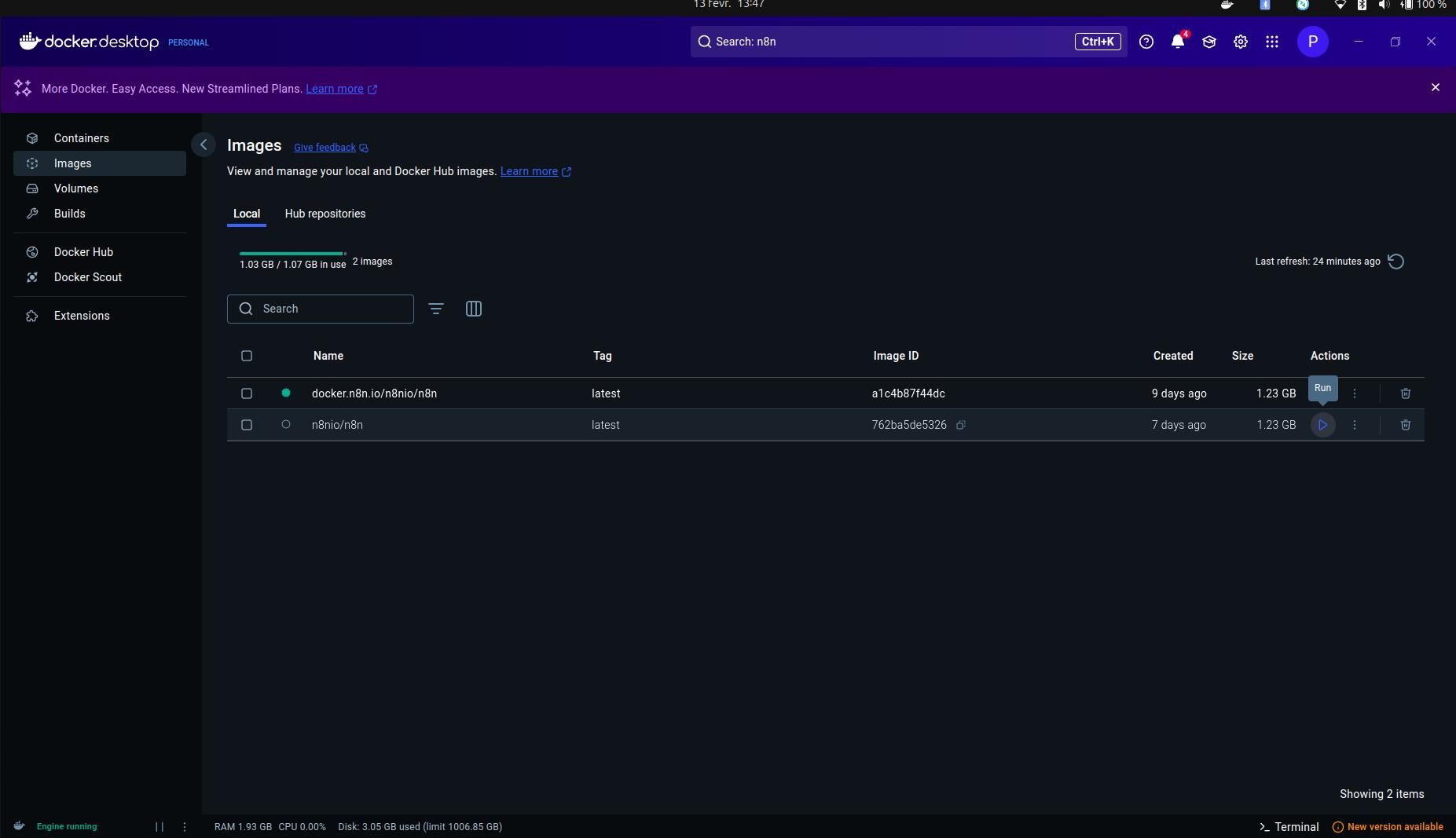Delete the docker.n8n.io/n8nio/n8n image
Viewport: 1456px width, 838px height.
[1406, 393]
